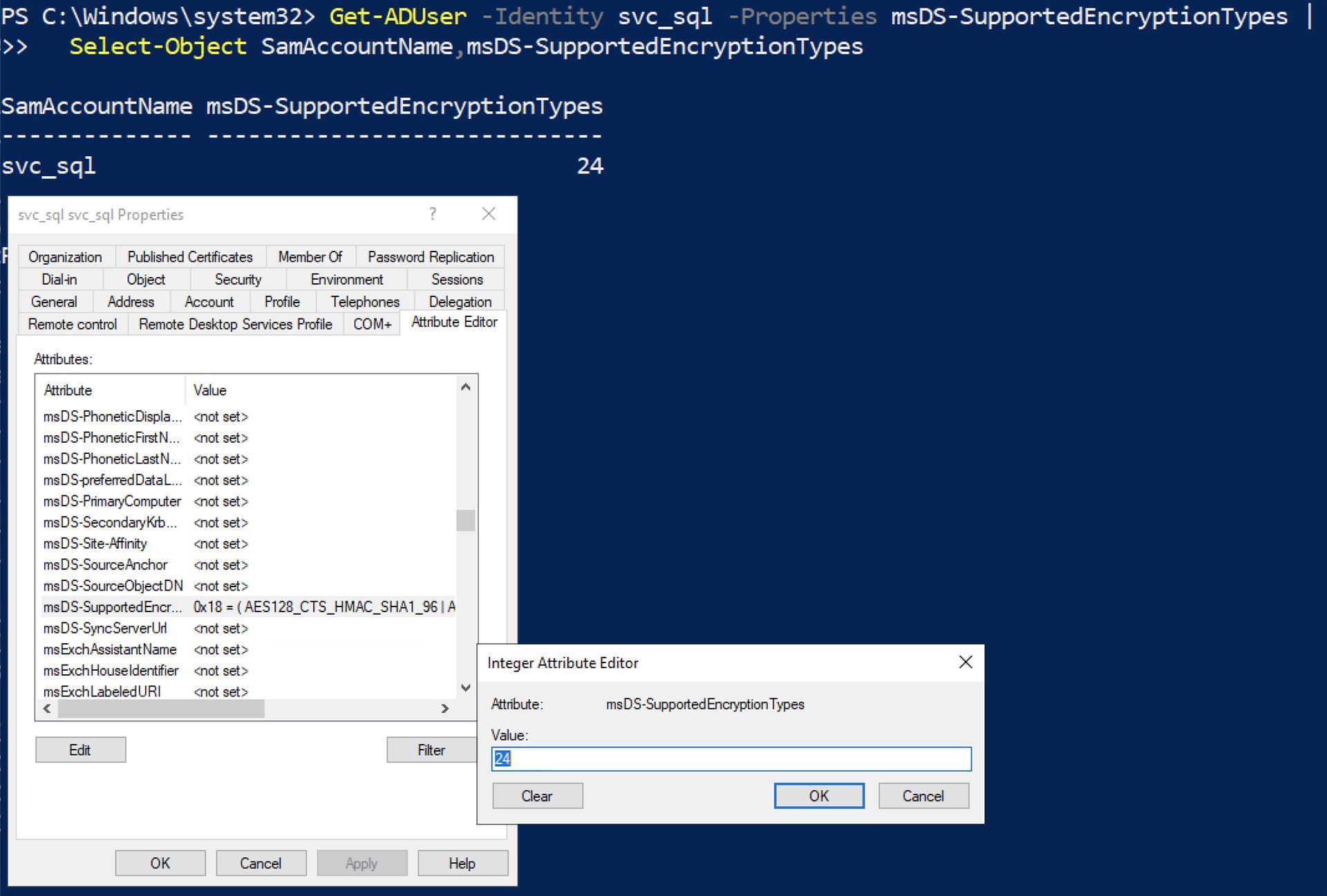Click the Edit button under attributes
This screenshot has height=896, width=1327.
coord(80,750)
